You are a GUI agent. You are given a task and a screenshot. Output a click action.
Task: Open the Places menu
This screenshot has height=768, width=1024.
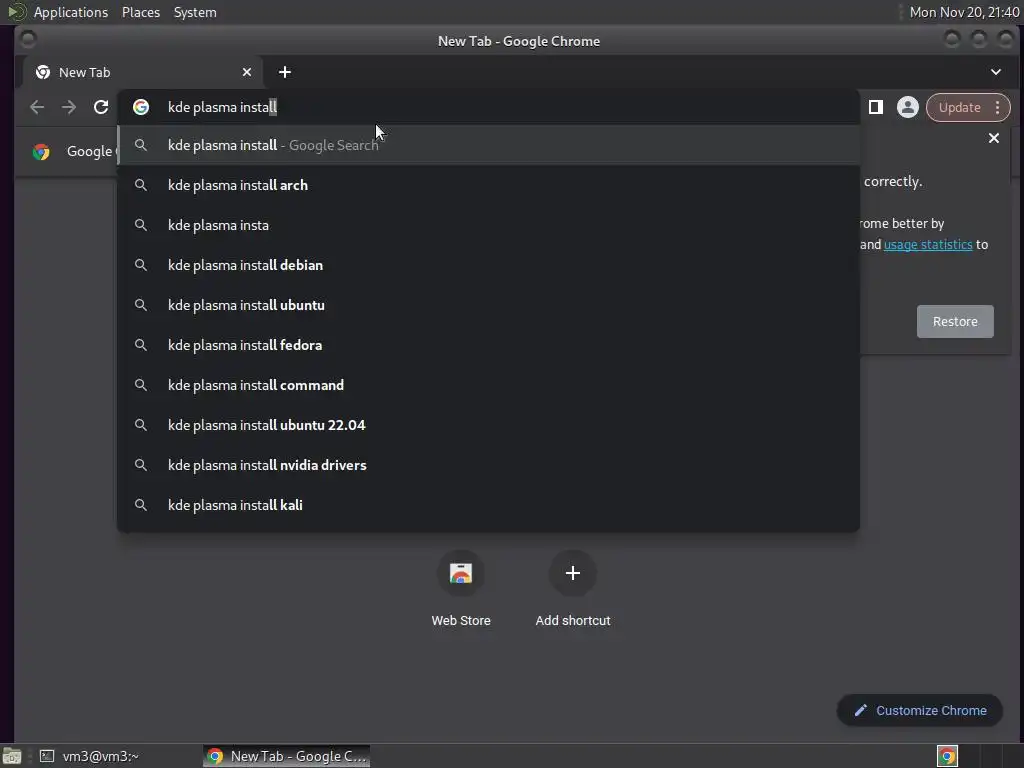(141, 12)
